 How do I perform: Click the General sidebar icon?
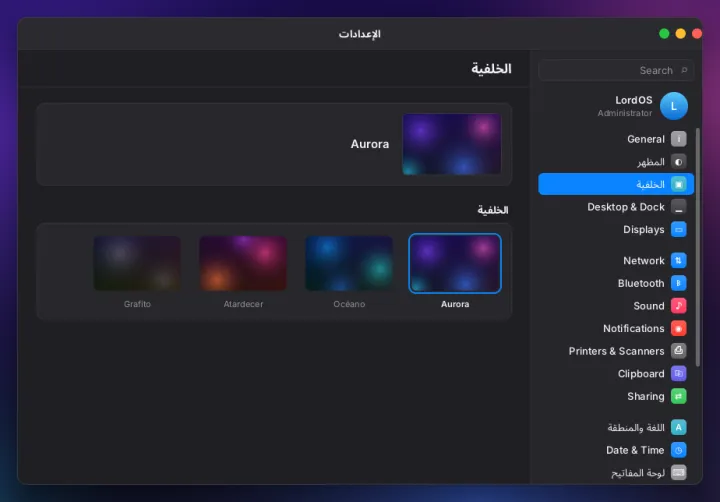(x=678, y=139)
